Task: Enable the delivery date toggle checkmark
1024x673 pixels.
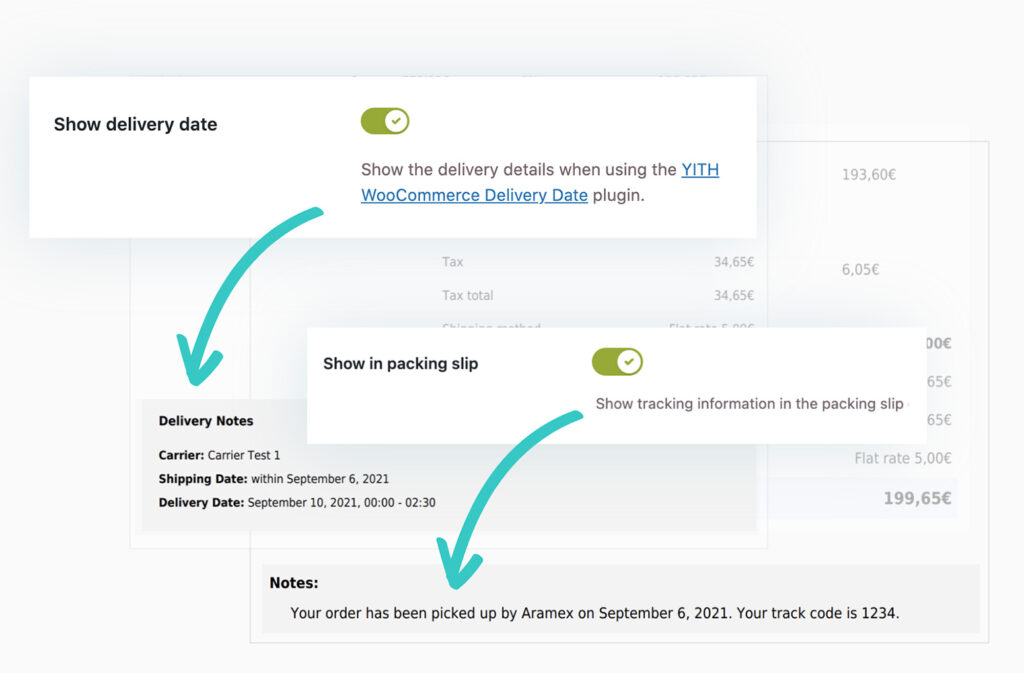Action: pos(385,120)
